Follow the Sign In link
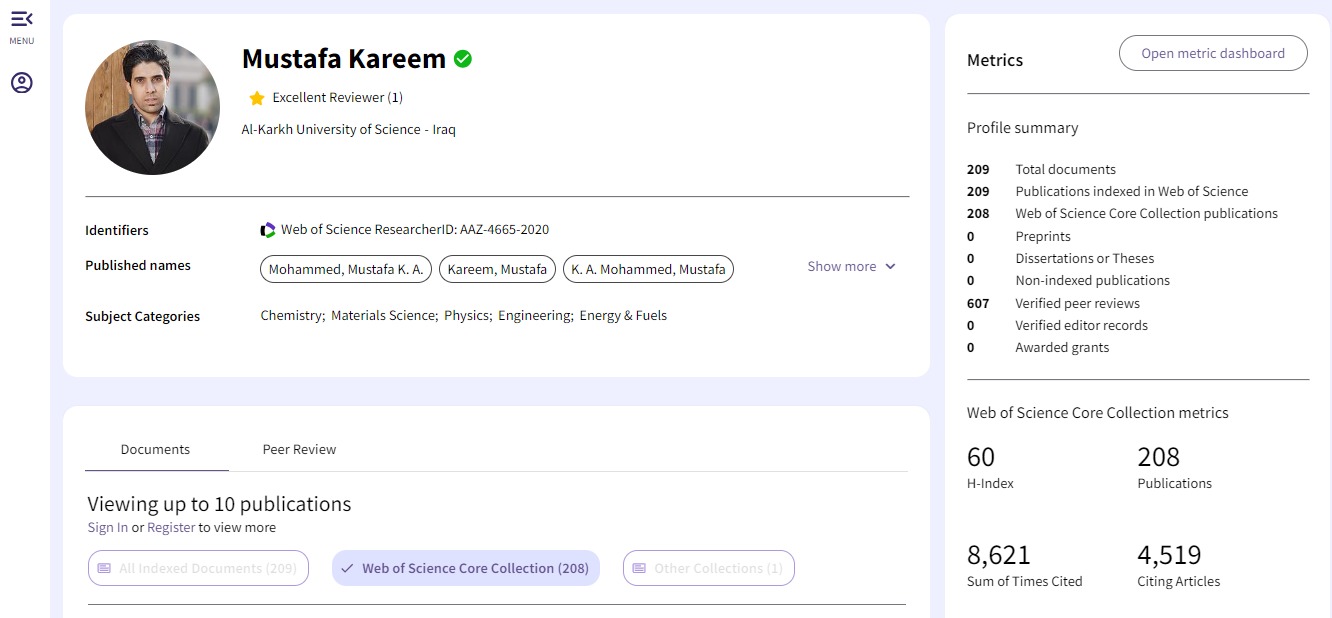Image resolution: width=1332 pixels, height=618 pixels. point(108,527)
